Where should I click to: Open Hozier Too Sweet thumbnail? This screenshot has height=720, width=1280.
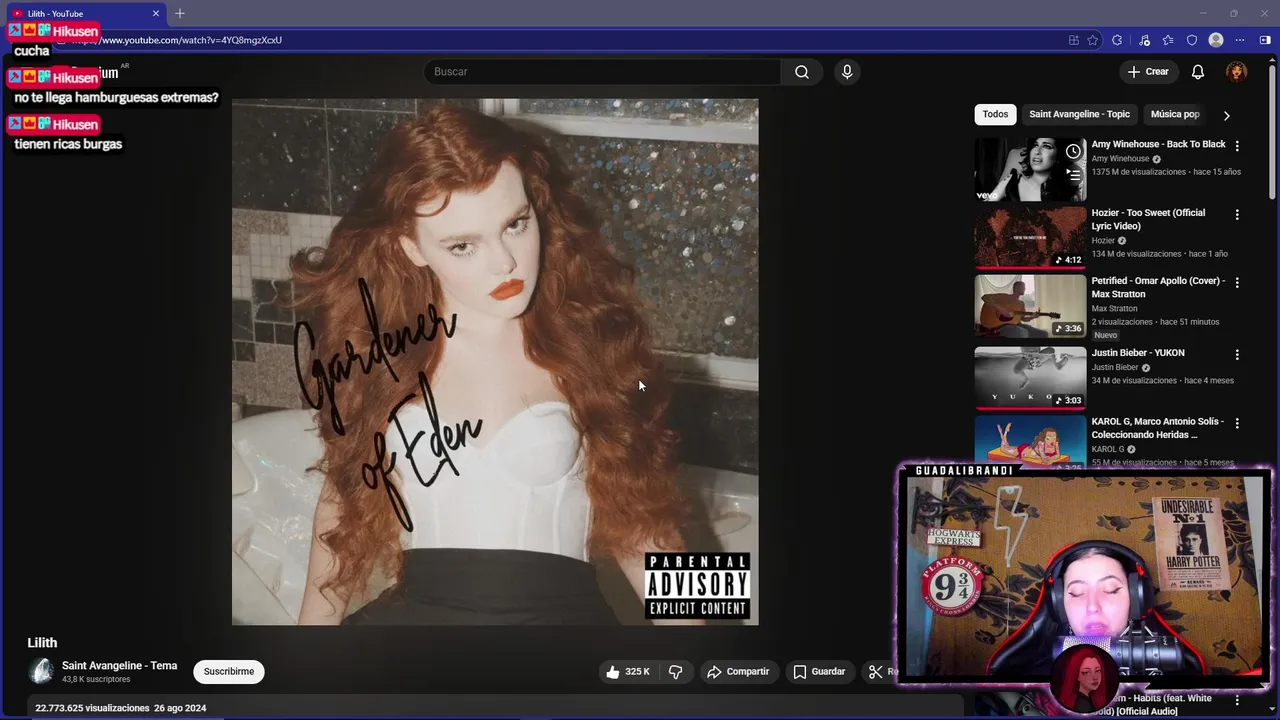pyautogui.click(x=1030, y=238)
